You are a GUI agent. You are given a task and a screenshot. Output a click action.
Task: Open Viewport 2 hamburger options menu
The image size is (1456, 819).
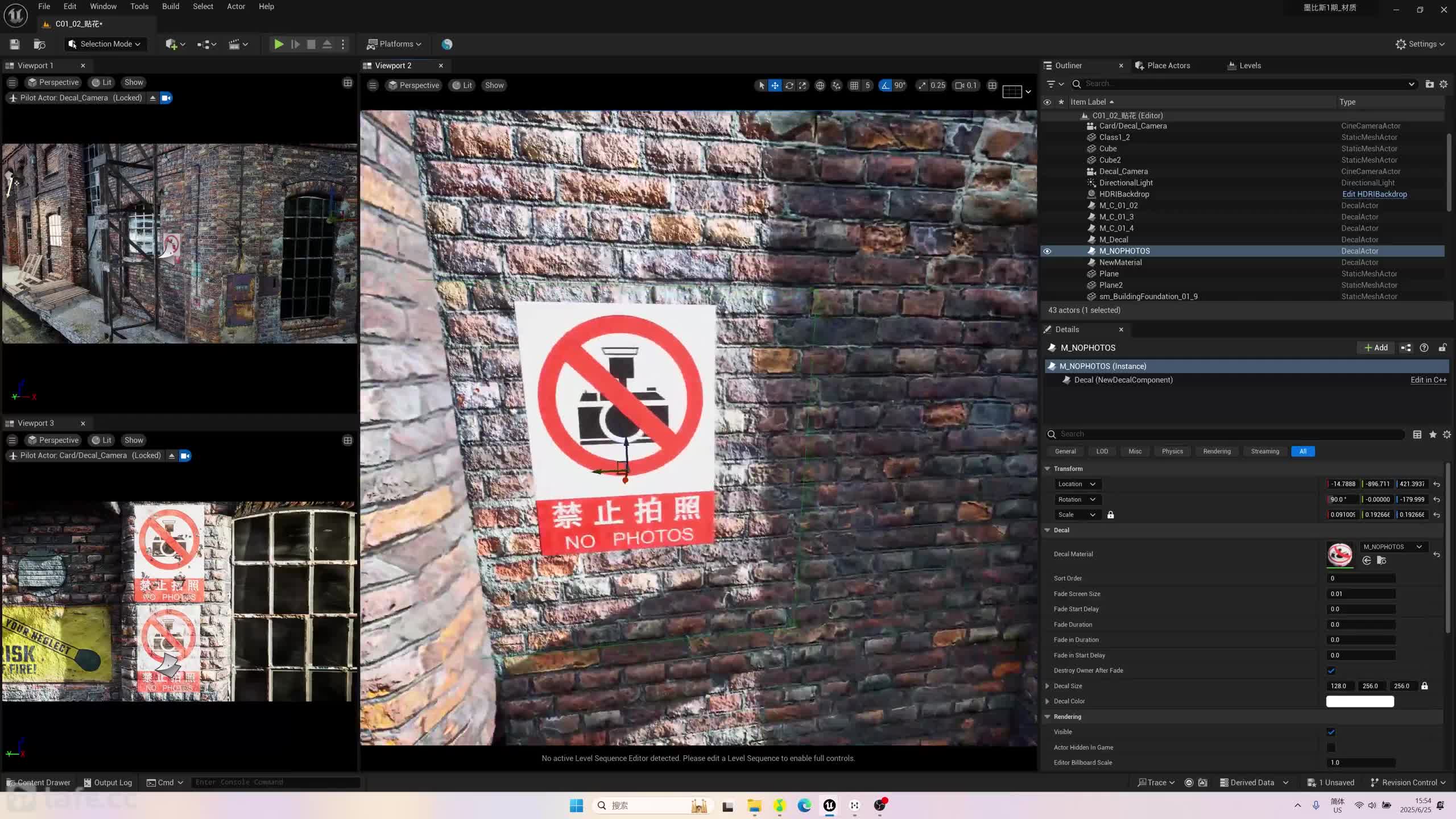coord(373,85)
